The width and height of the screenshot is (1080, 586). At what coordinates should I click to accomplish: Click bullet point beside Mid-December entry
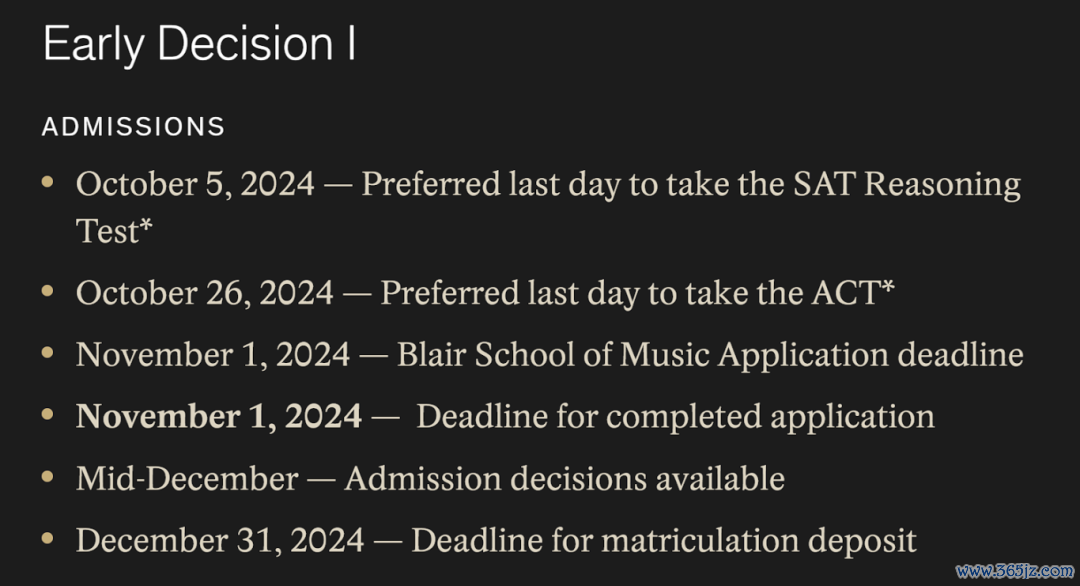click(48, 477)
